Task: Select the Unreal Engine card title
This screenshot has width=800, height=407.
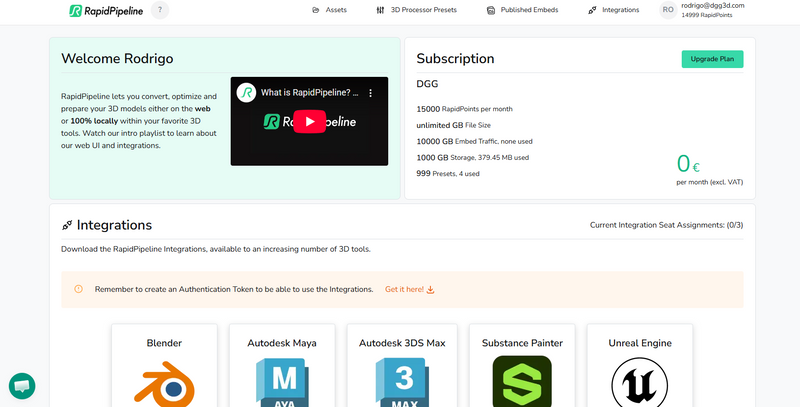Action: [x=640, y=343]
